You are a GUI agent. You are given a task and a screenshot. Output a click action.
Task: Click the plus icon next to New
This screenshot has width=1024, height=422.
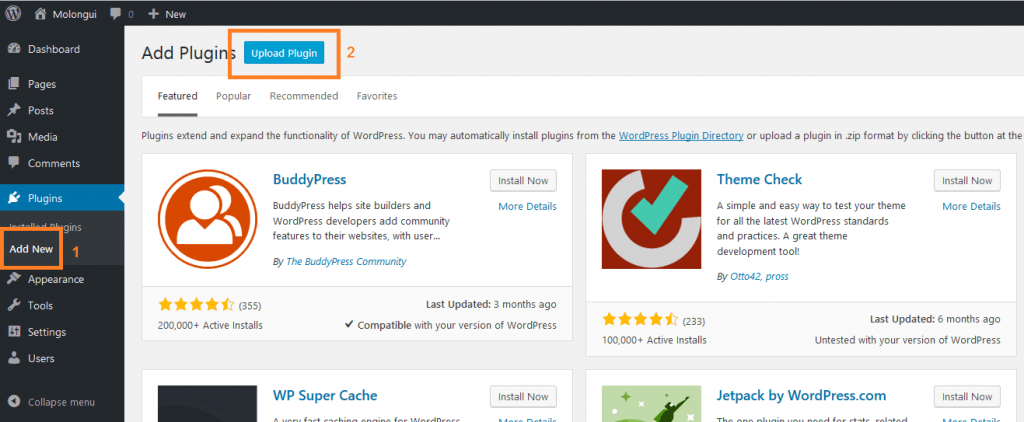154,14
